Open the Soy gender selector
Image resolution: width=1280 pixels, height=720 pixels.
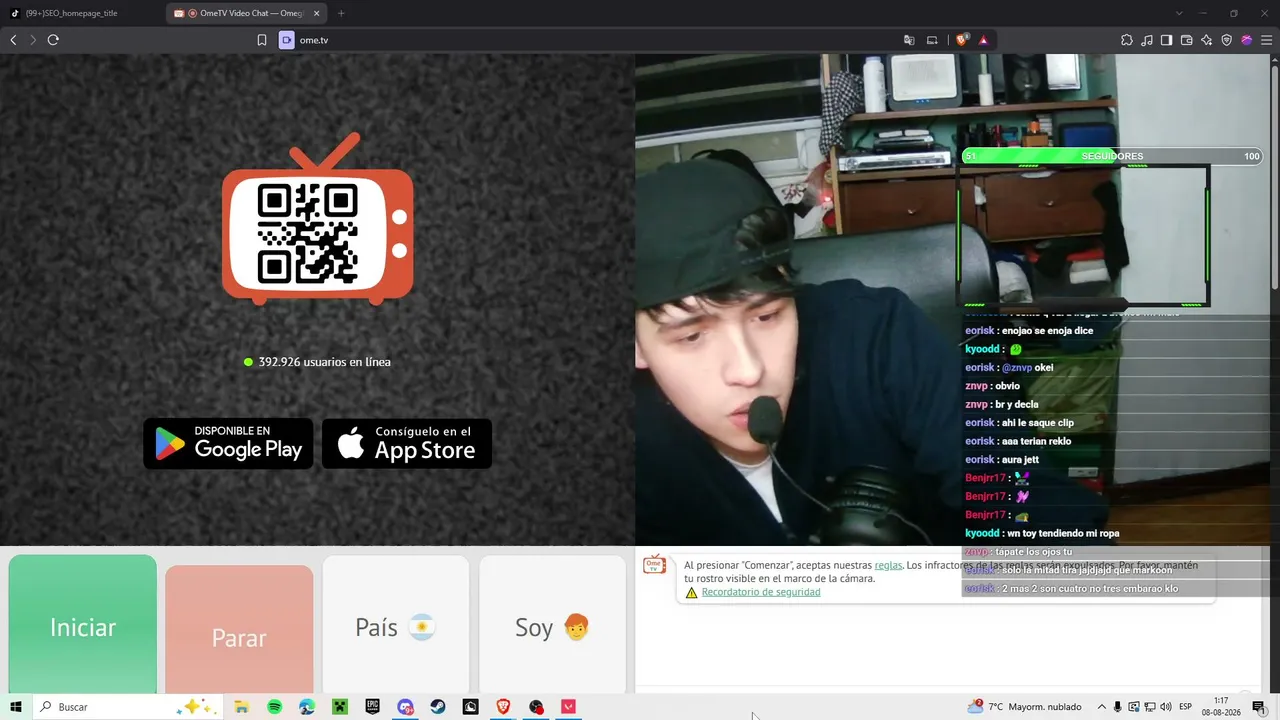pyautogui.click(x=553, y=626)
